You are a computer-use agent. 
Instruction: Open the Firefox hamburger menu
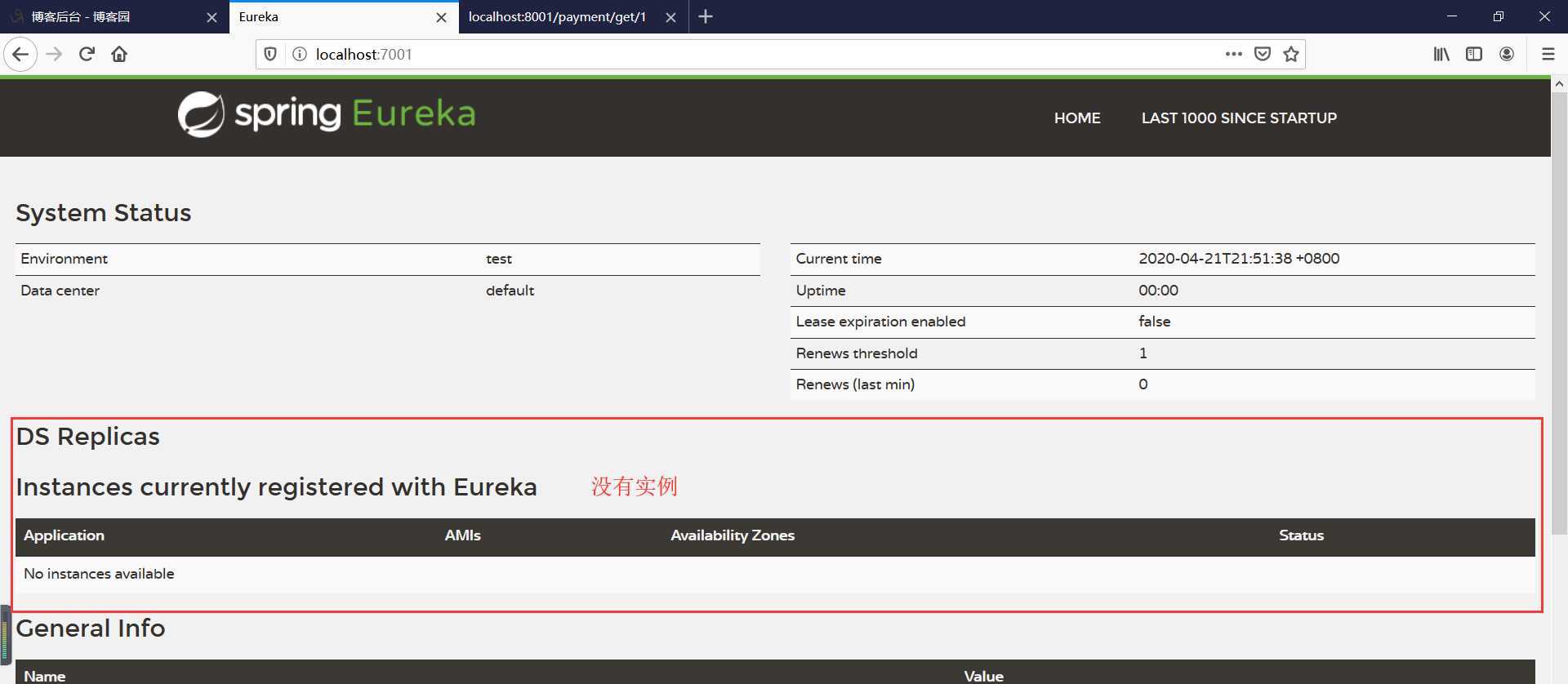click(1548, 54)
